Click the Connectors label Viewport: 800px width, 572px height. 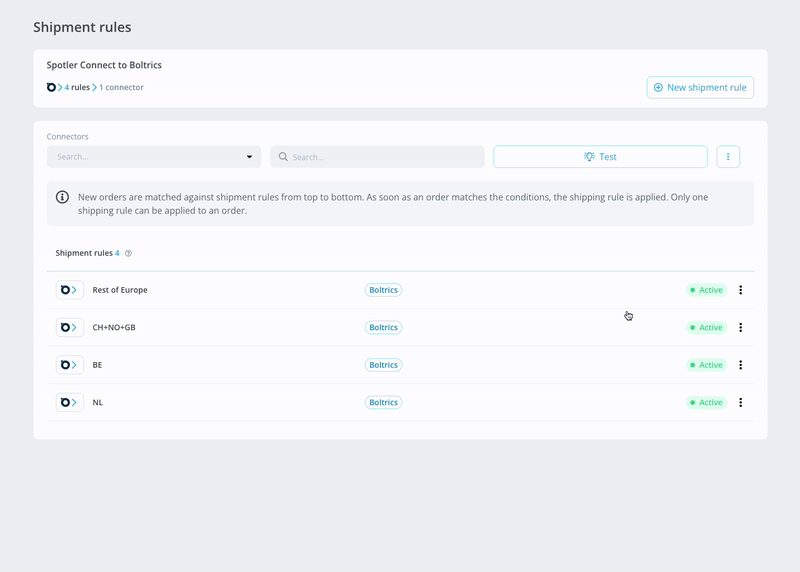67,136
